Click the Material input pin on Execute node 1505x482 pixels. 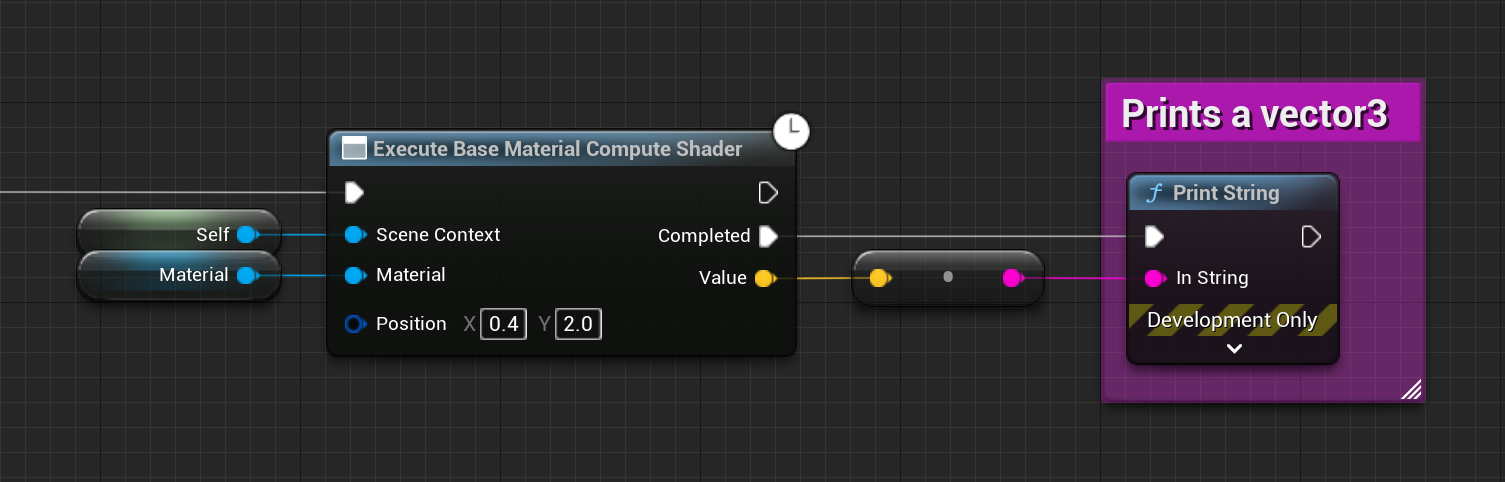pyautogui.click(x=355, y=275)
